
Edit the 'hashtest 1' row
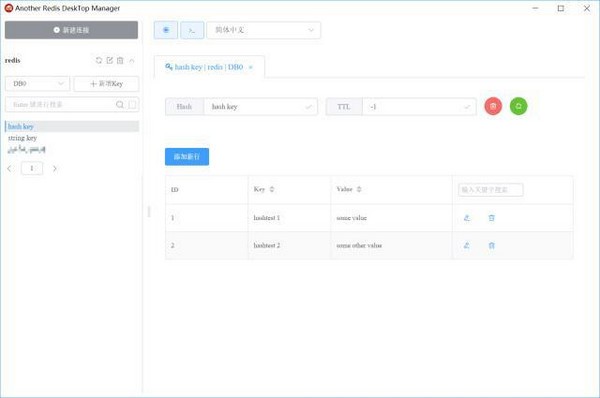pyautogui.click(x=466, y=218)
